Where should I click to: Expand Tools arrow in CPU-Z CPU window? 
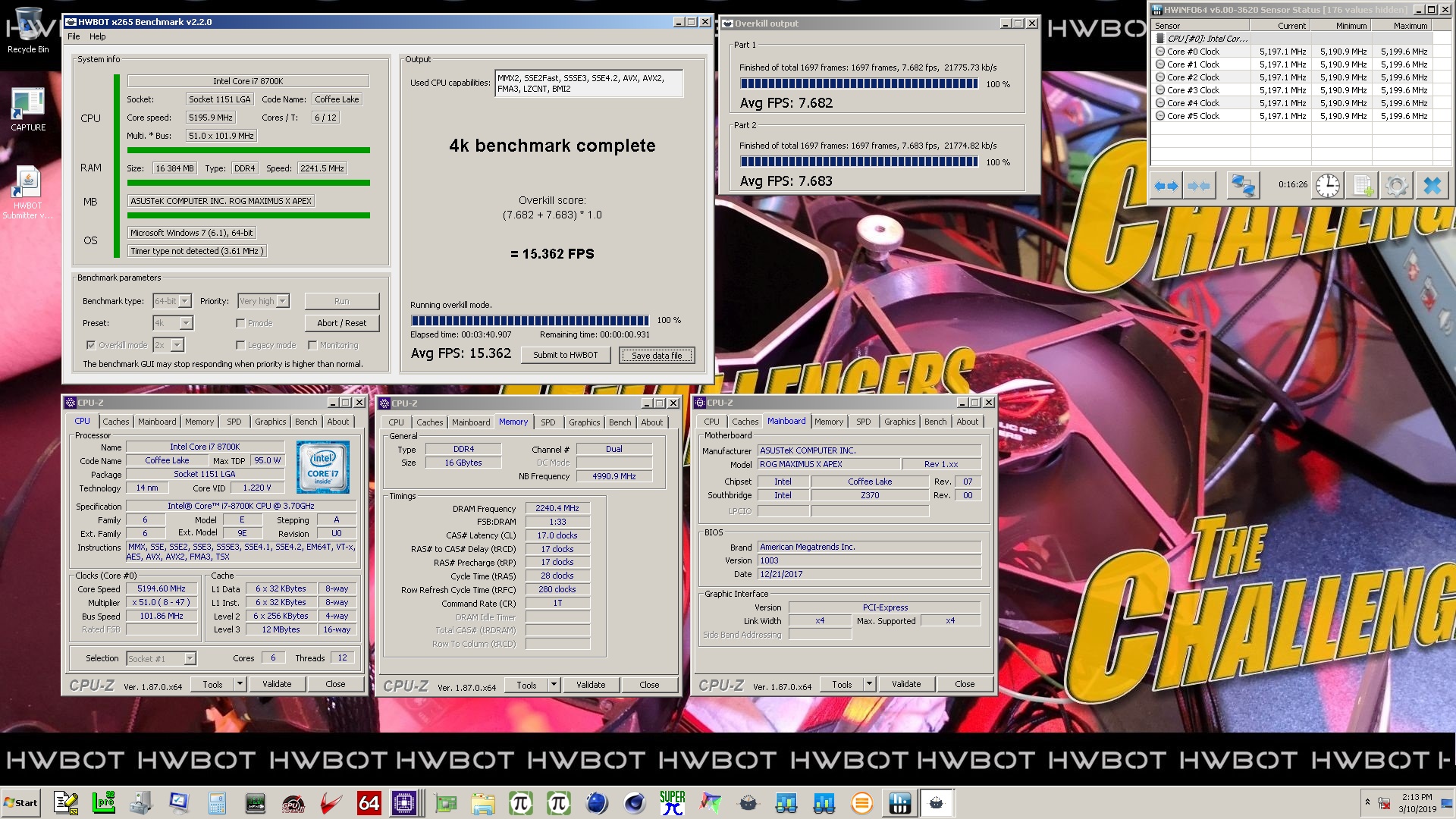(x=240, y=684)
